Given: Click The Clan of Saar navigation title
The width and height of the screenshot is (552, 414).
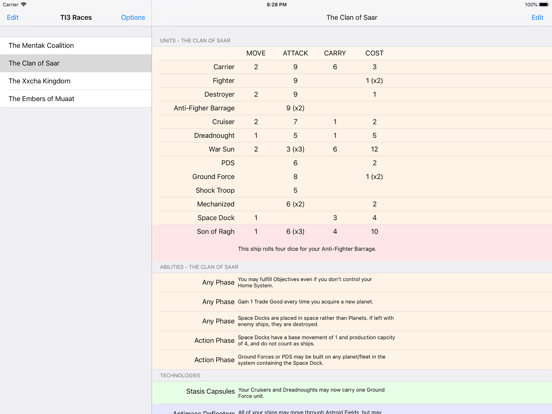Looking at the screenshot, I should (351, 17).
